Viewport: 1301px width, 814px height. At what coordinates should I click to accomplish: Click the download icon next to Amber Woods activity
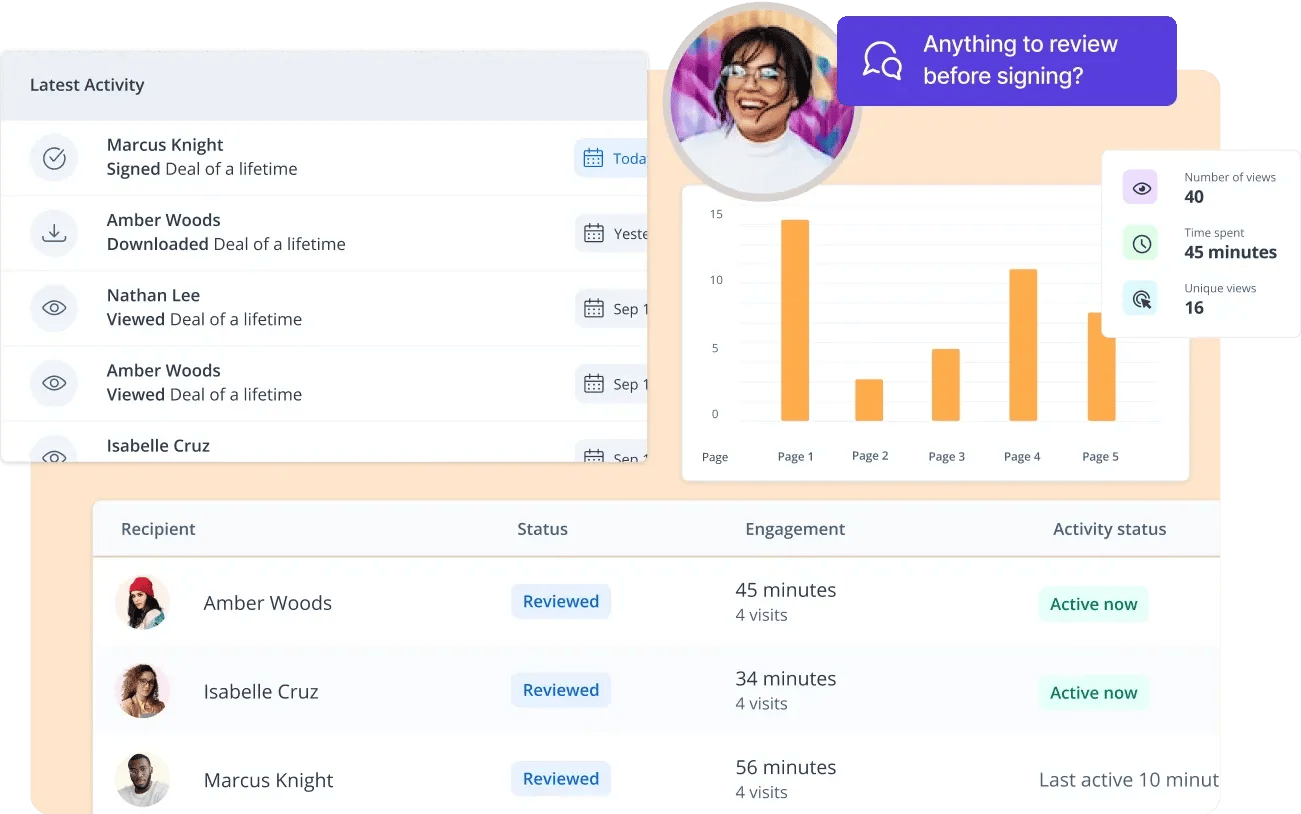54,232
